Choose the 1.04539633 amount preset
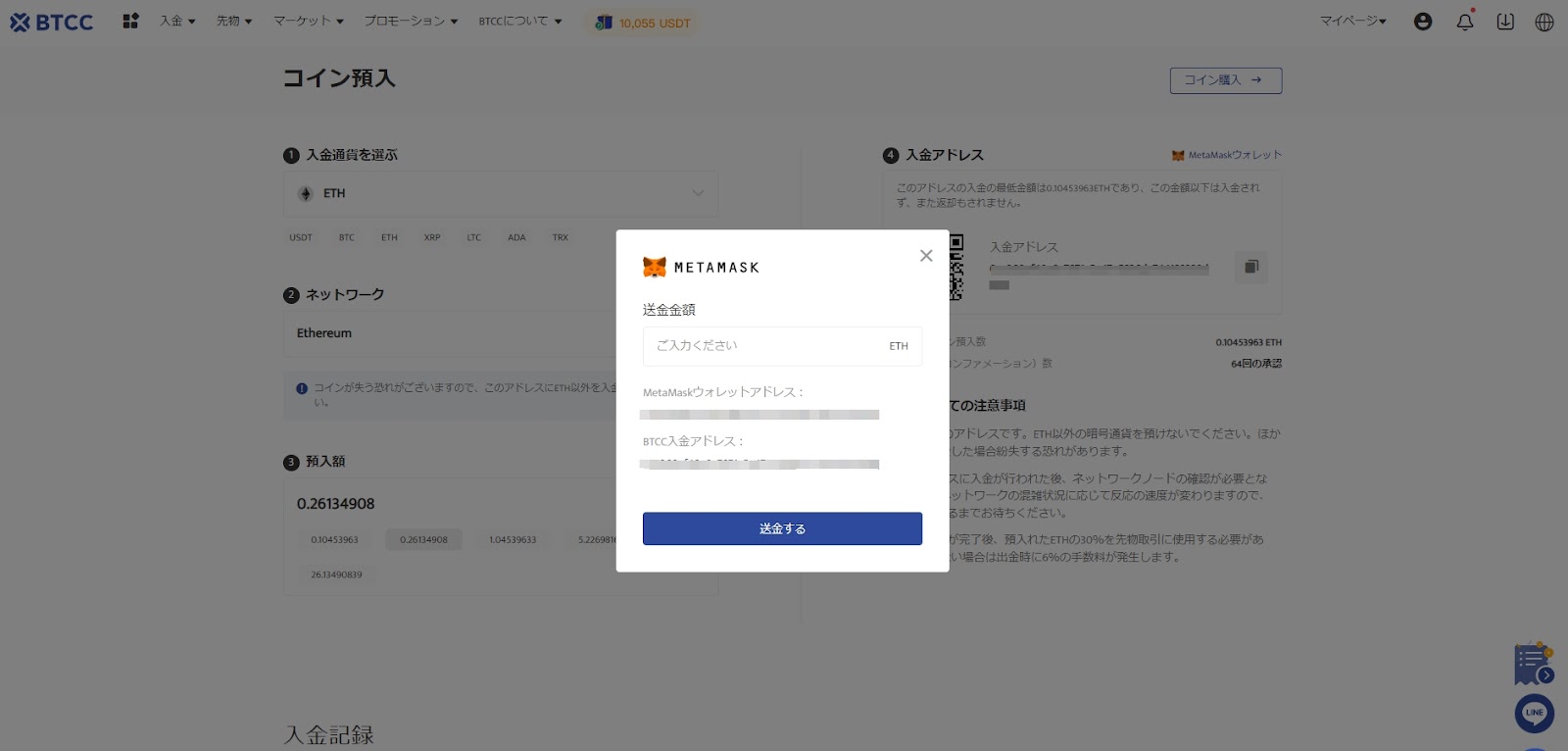Viewport: 1568px width, 751px height. tap(513, 540)
